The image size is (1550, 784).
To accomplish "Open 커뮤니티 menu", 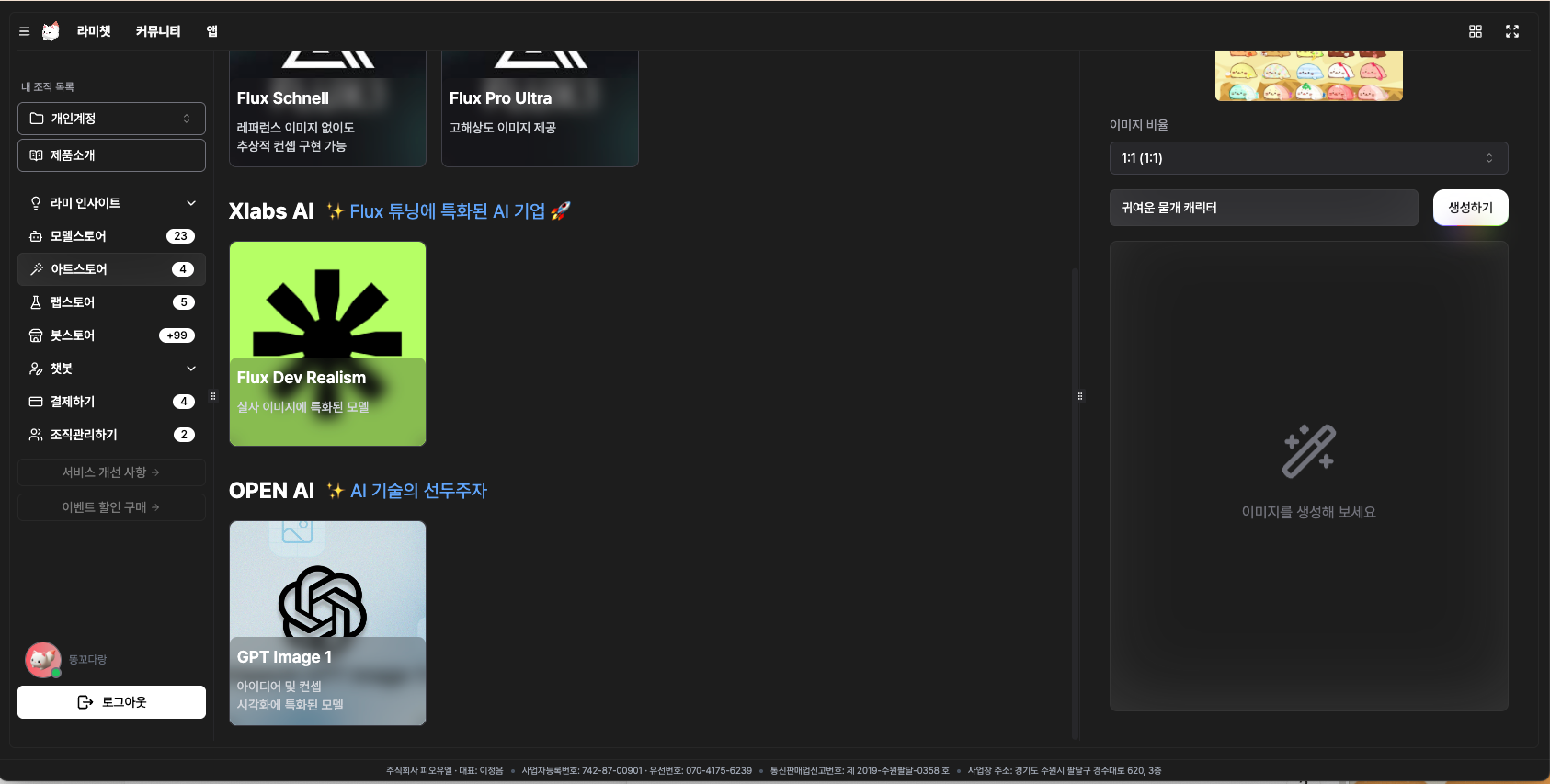I will pos(158,31).
